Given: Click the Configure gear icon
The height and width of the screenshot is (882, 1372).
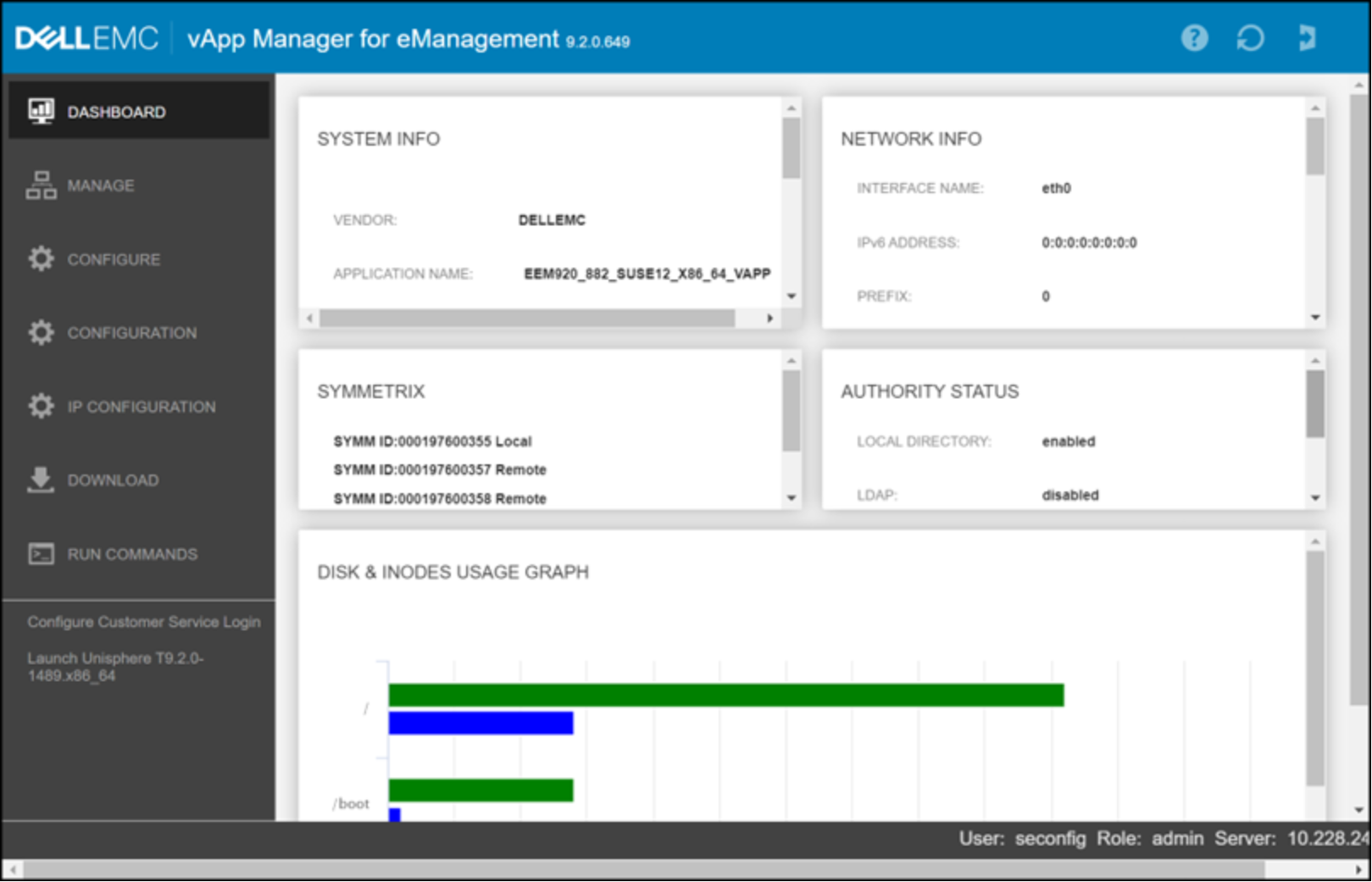Looking at the screenshot, I should (x=41, y=259).
